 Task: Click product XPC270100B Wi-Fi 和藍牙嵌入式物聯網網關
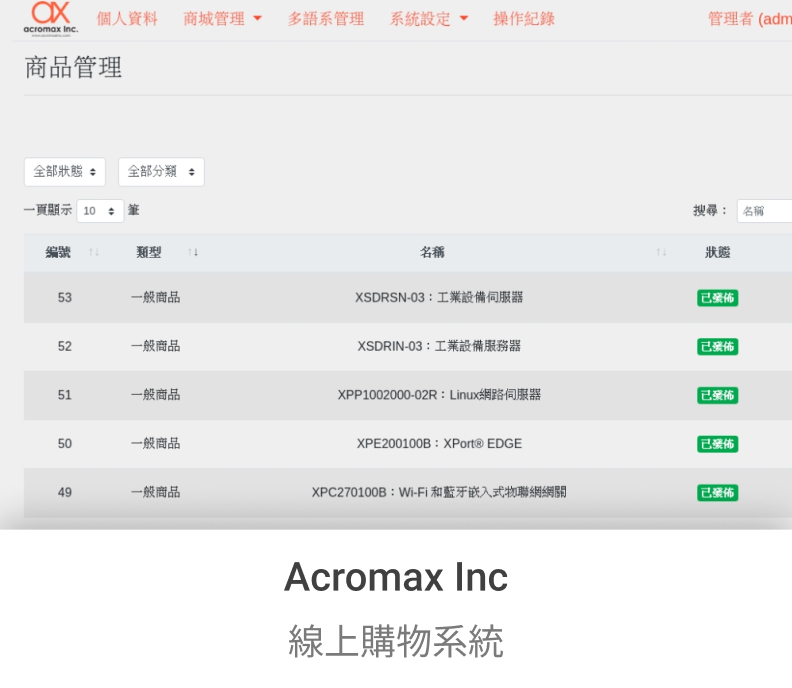point(439,492)
